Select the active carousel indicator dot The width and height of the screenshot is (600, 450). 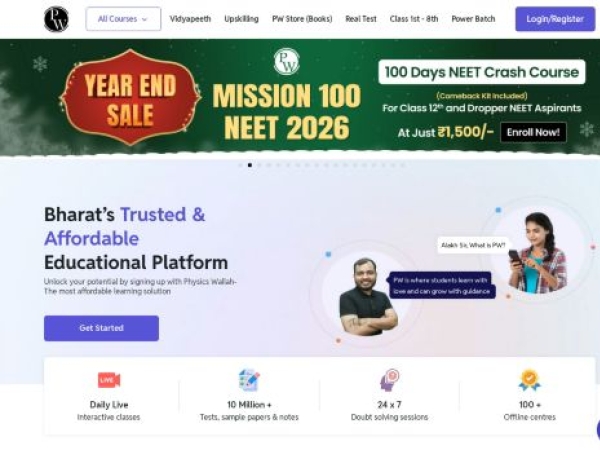pos(249,165)
